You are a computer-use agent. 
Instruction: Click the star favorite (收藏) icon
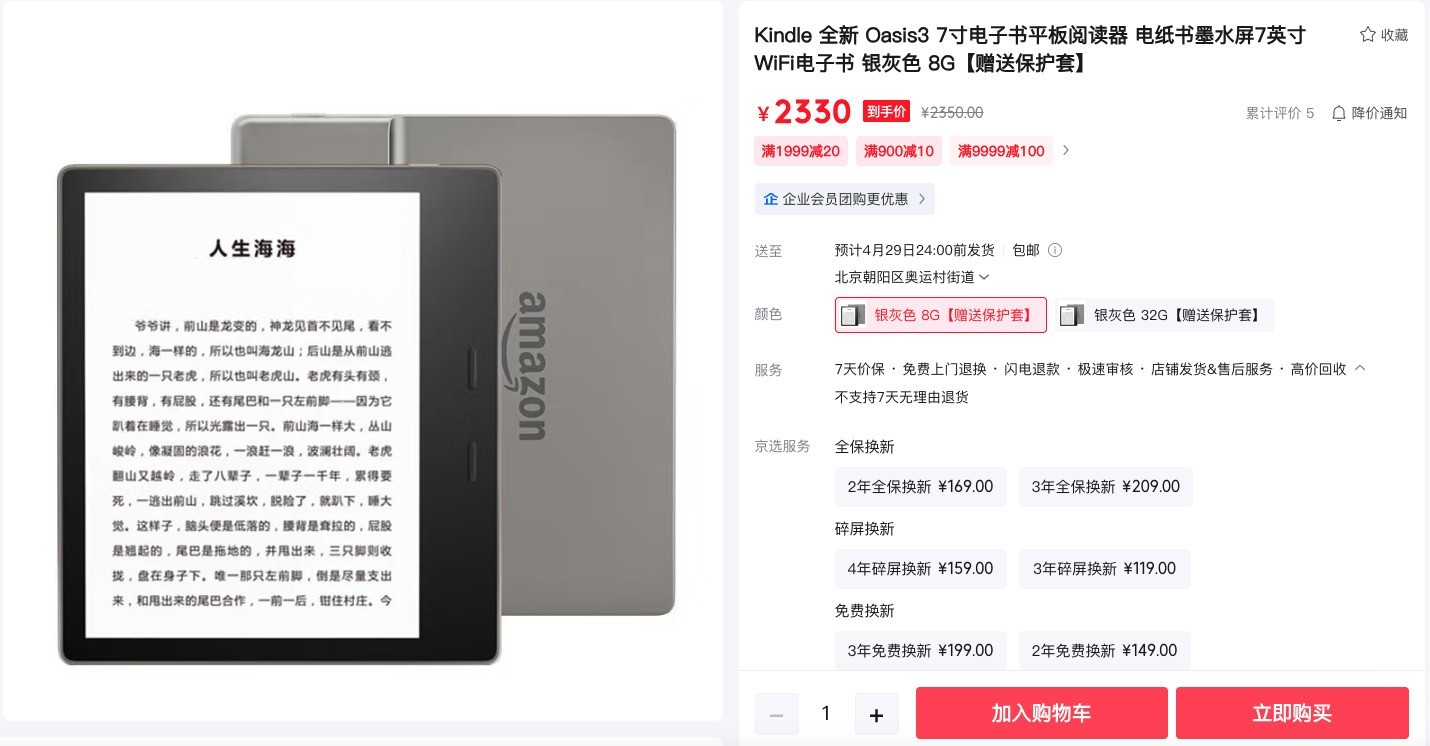click(1367, 35)
